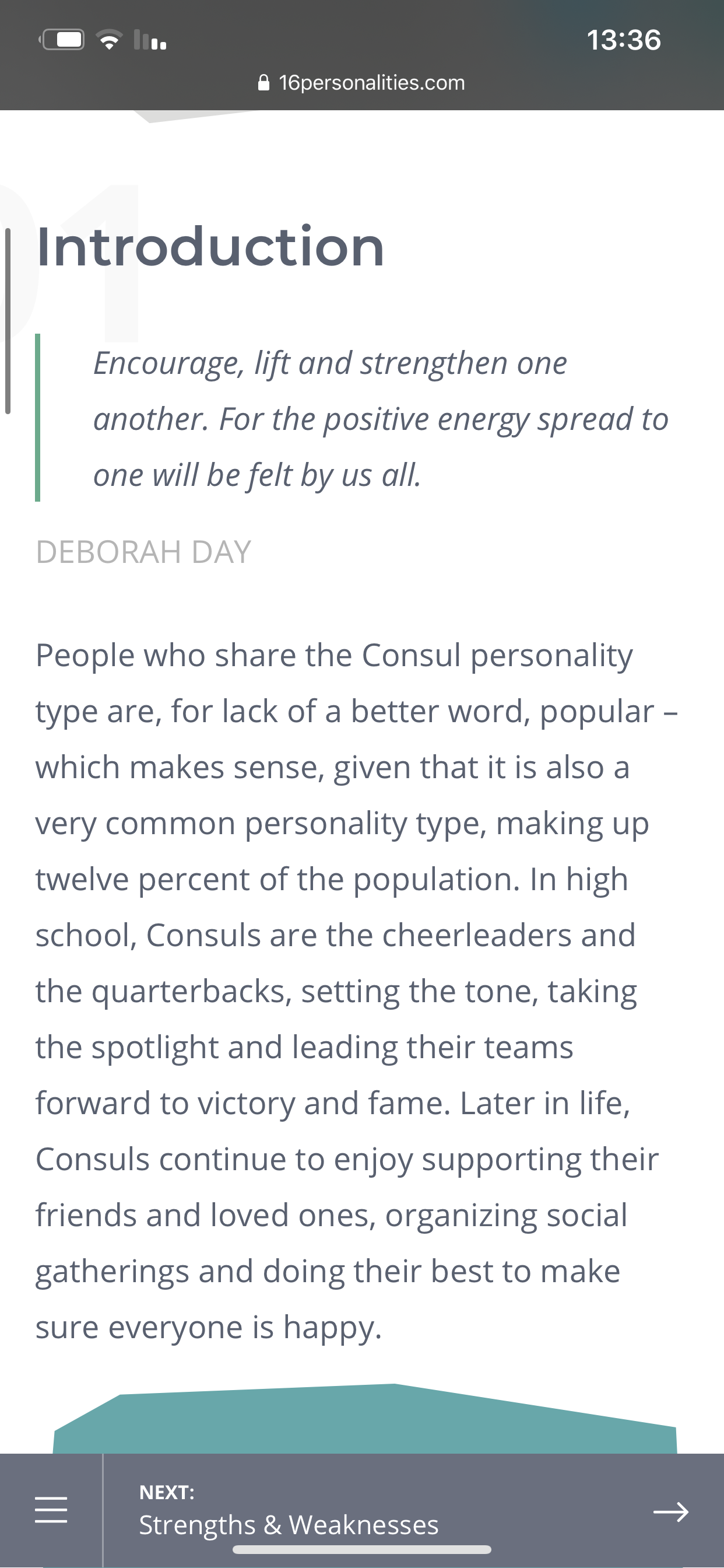
Task: Tap the NEXT: label in footer
Action: coord(167,1492)
